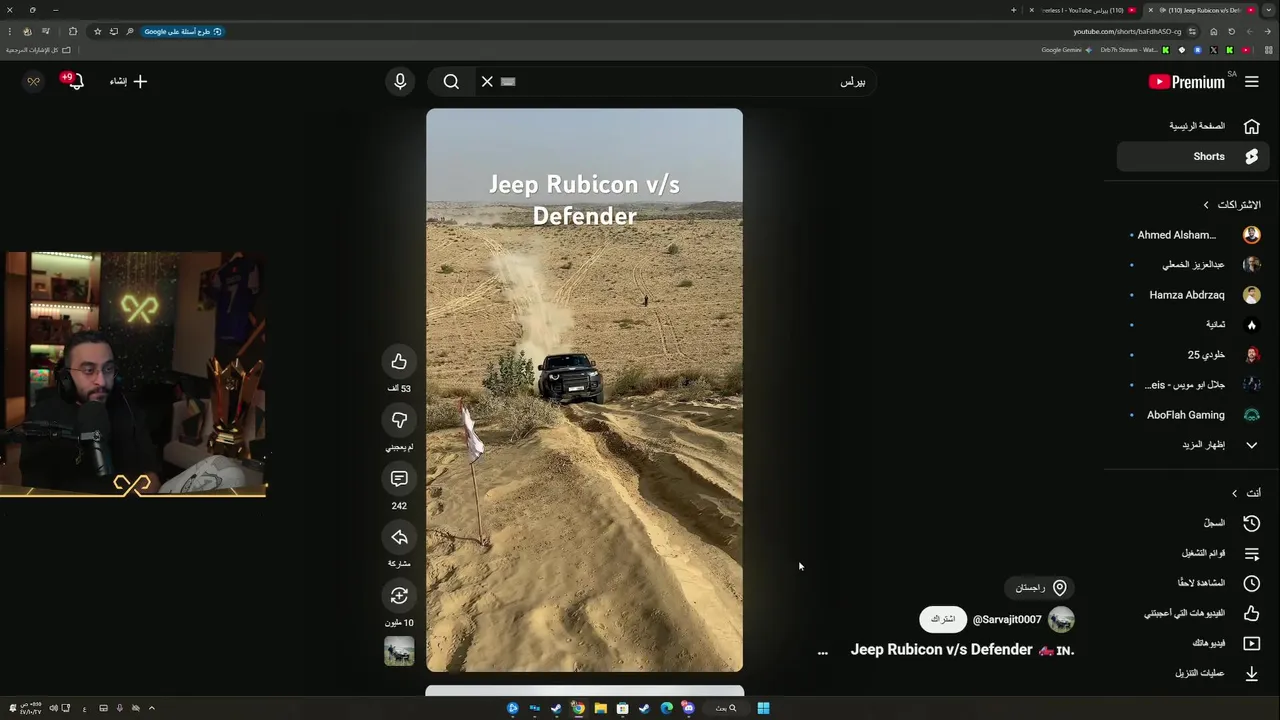Image resolution: width=1280 pixels, height=720 pixels.
Task: Open the جلال ابو مويس channel
Action: [x=1193, y=385]
